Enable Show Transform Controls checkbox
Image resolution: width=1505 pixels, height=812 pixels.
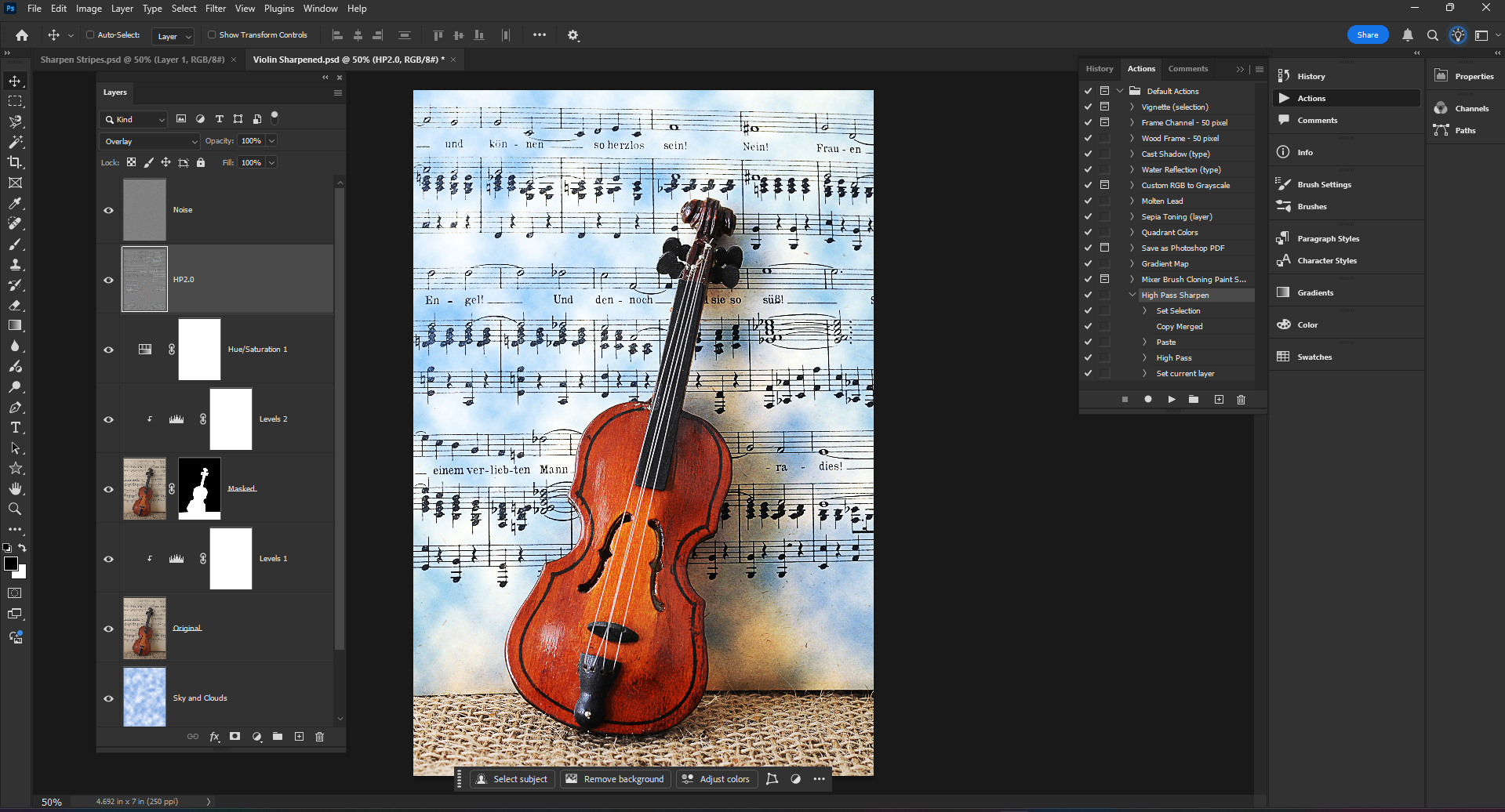(x=212, y=35)
